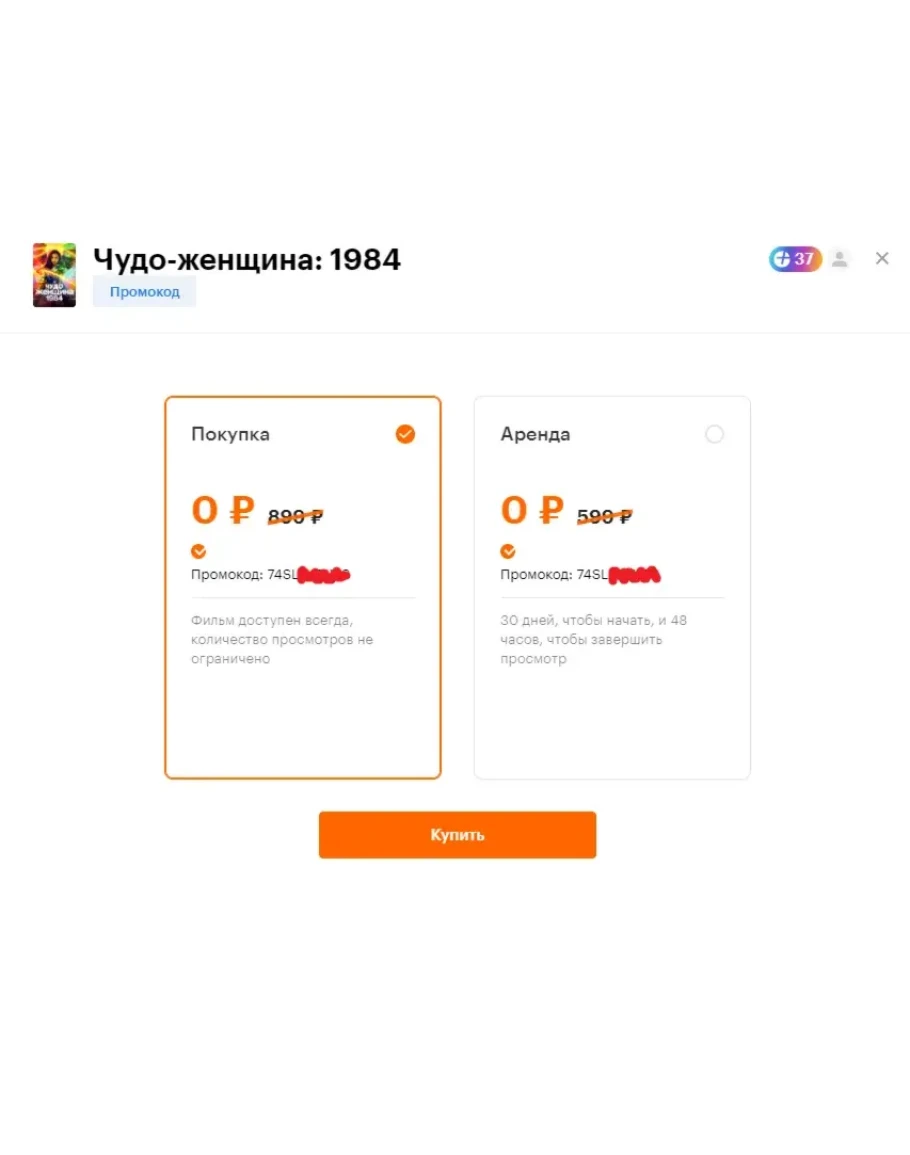This screenshot has height=1155, width=910.
Task: Click the promo code checkmark in Покупка card
Action: pos(198,551)
